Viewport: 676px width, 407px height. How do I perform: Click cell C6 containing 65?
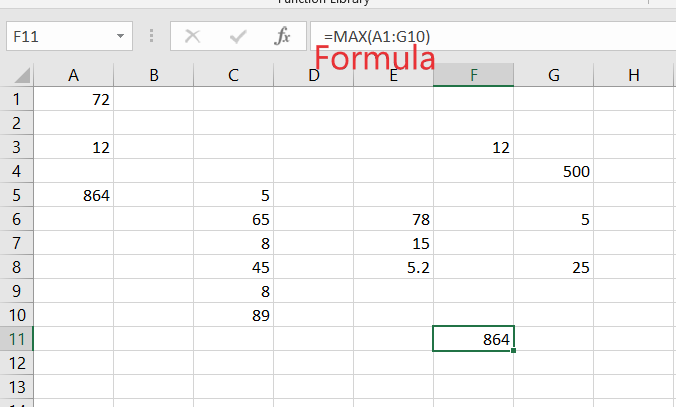pyautogui.click(x=234, y=219)
